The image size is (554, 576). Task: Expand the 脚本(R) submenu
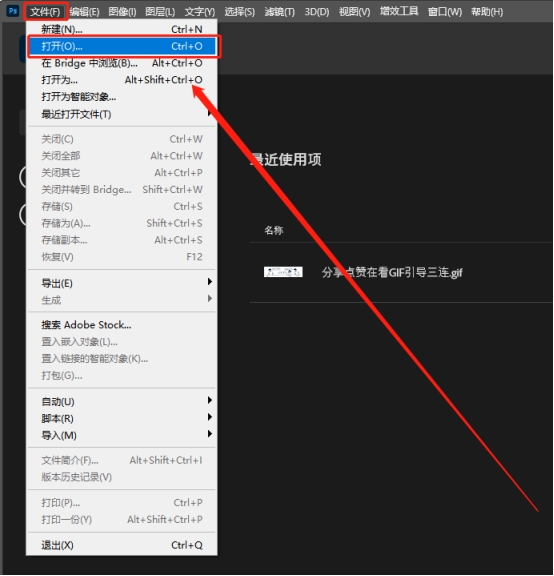click(122, 418)
